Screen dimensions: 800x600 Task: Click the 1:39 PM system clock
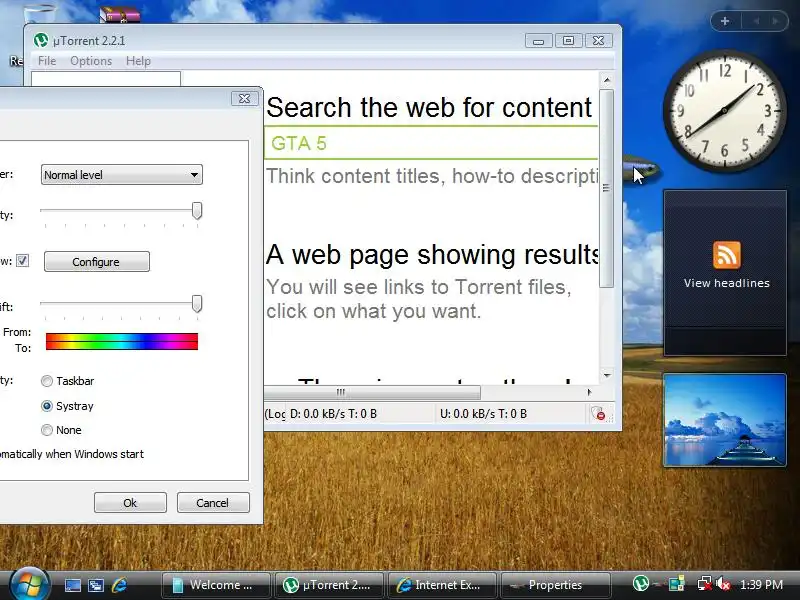pos(762,585)
